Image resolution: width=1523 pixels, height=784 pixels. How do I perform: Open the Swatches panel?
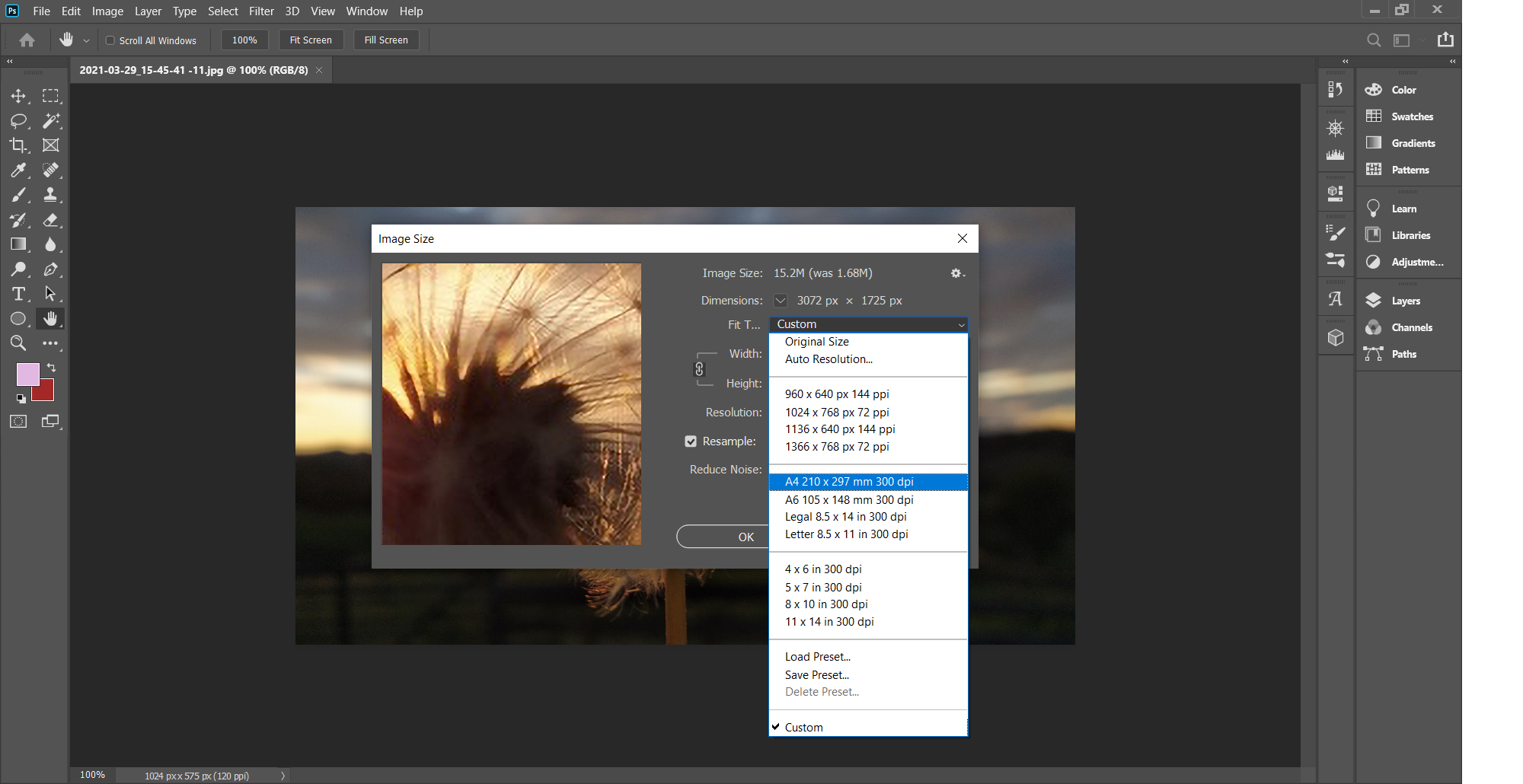click(x=1414, y=116)
